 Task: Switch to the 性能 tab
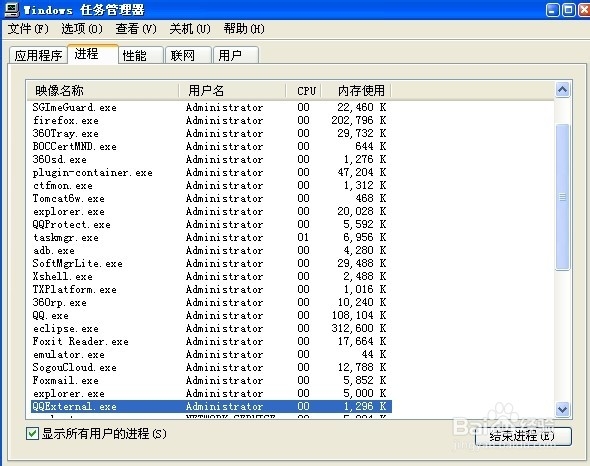pyautogui.click(x=141, y=56)
